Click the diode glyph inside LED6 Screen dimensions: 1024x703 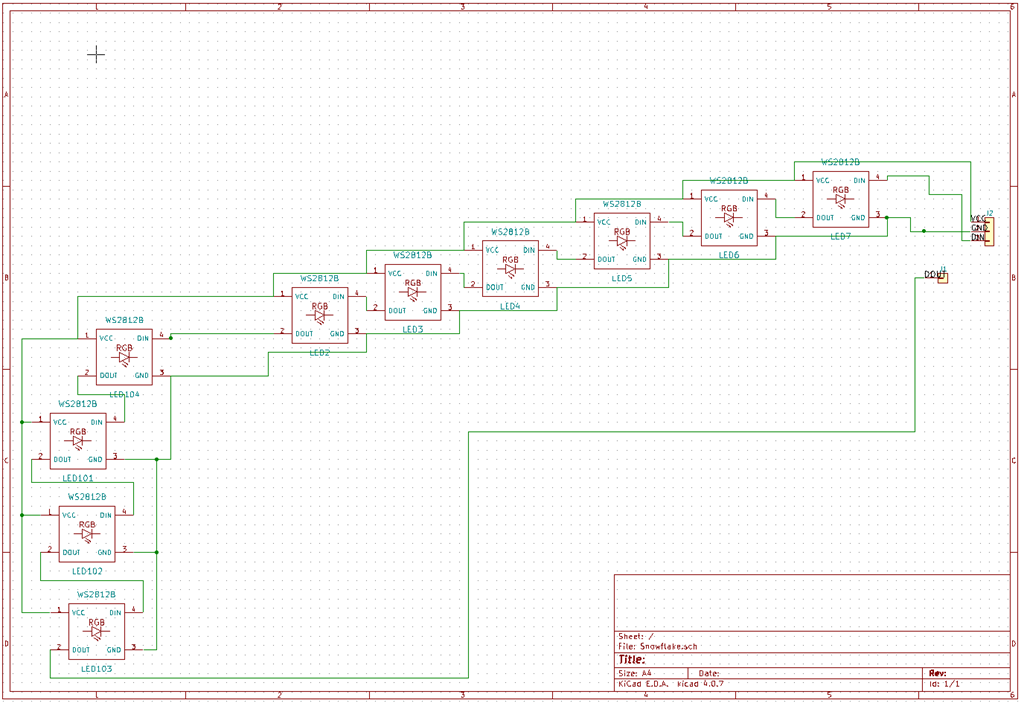tap(729, 218)
